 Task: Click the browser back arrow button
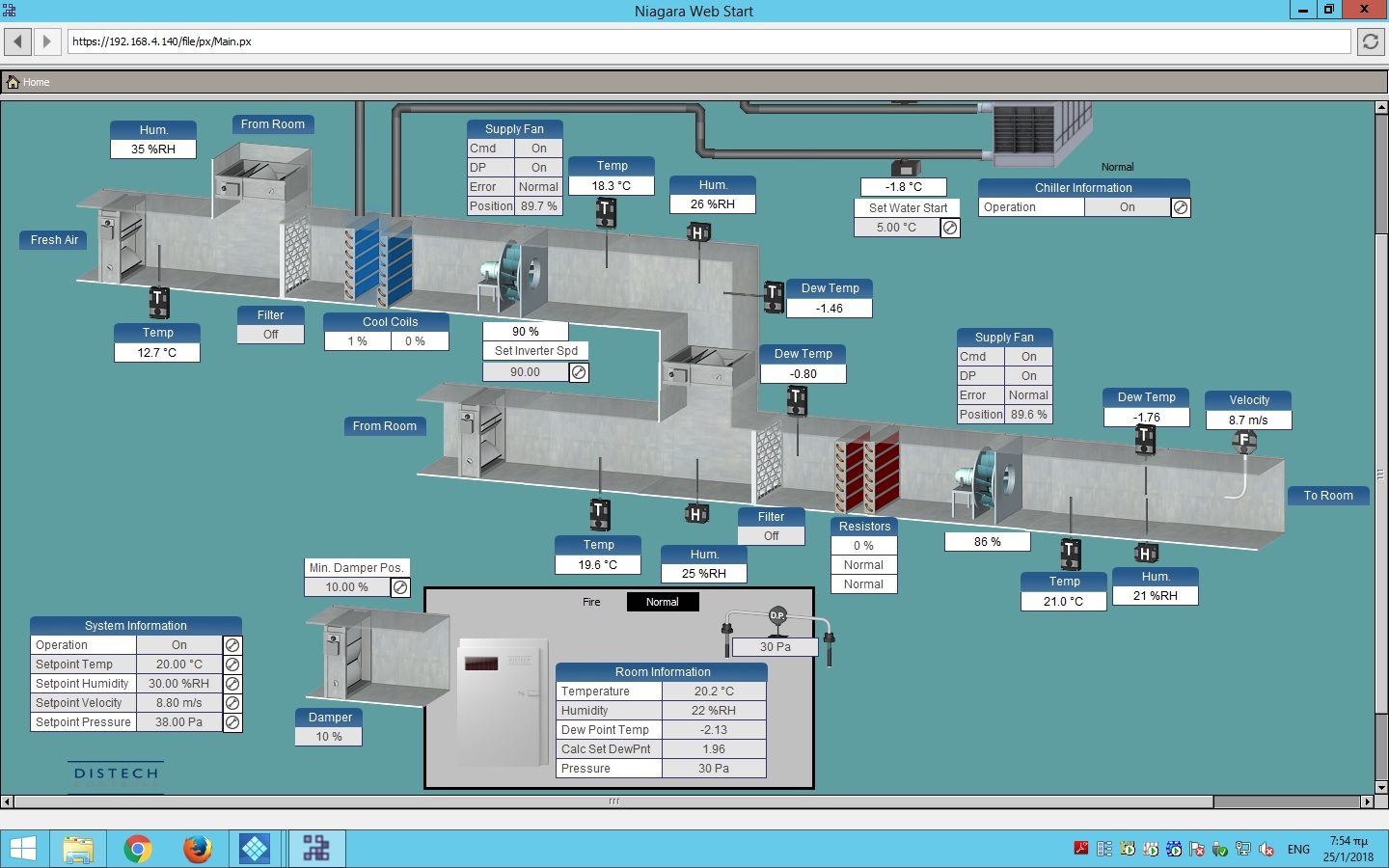(x=17, y=41)
